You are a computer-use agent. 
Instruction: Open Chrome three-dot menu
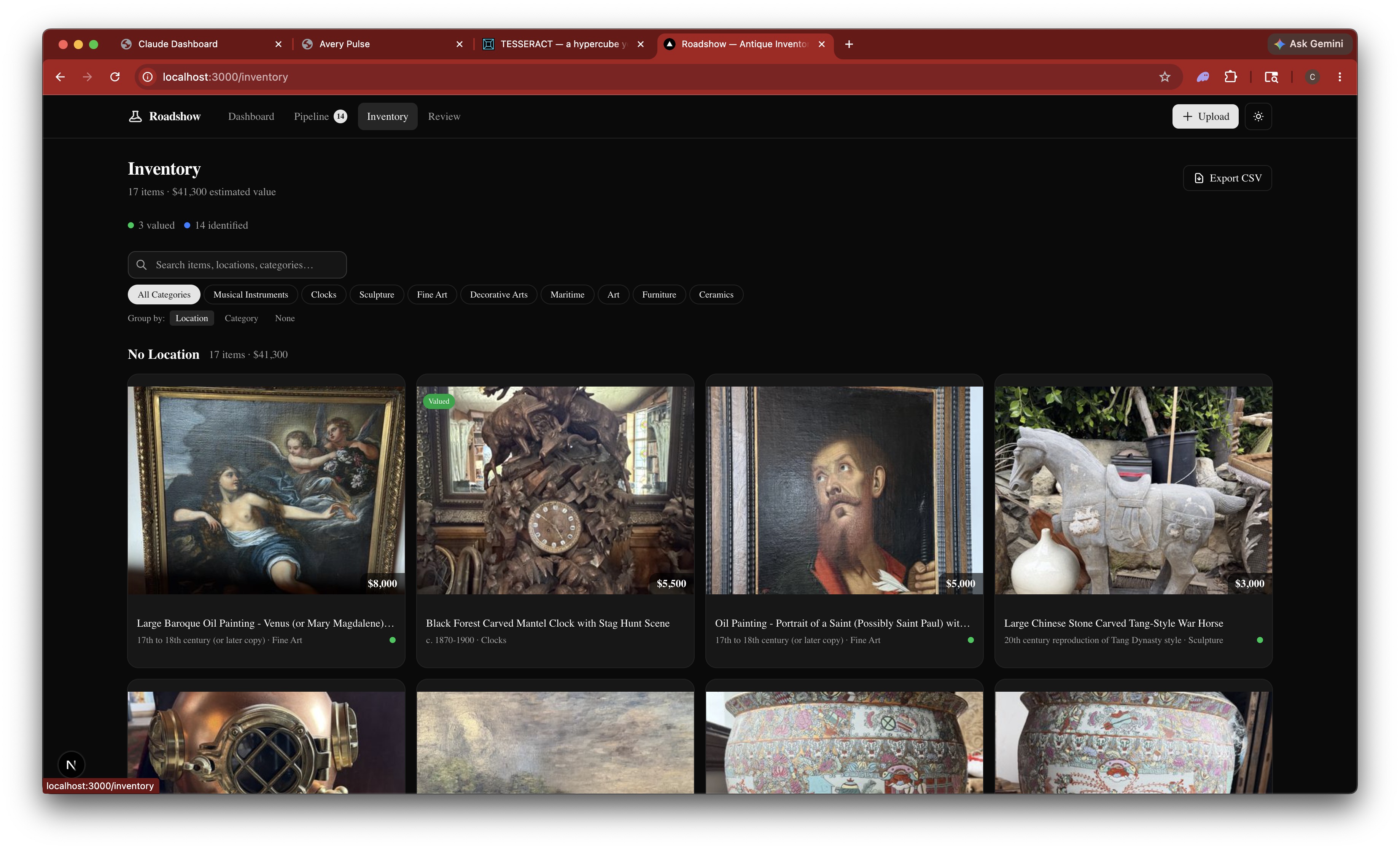(1339, 77)
